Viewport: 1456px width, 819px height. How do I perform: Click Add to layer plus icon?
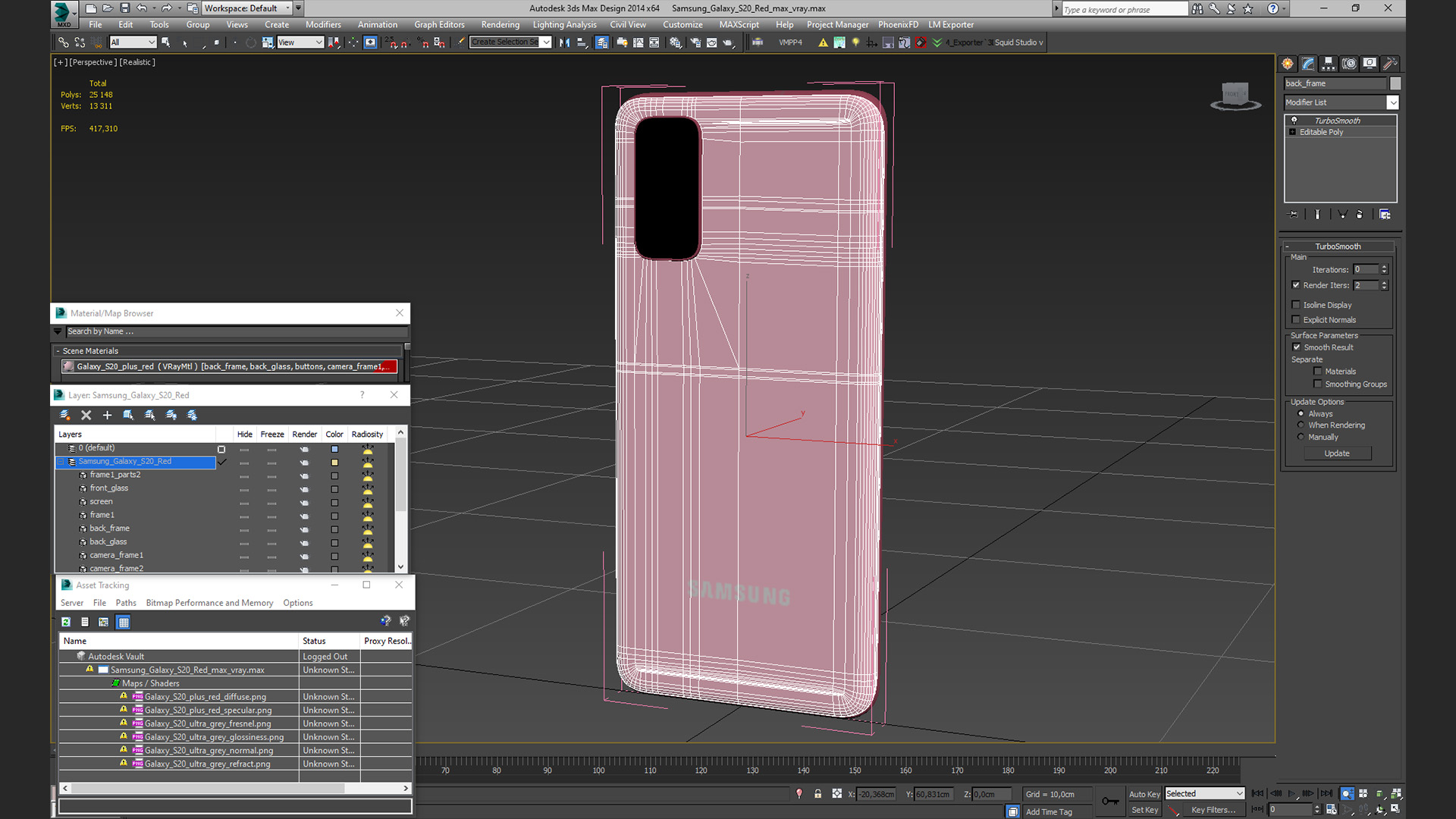pyautogui.click(x=107, y=415)
